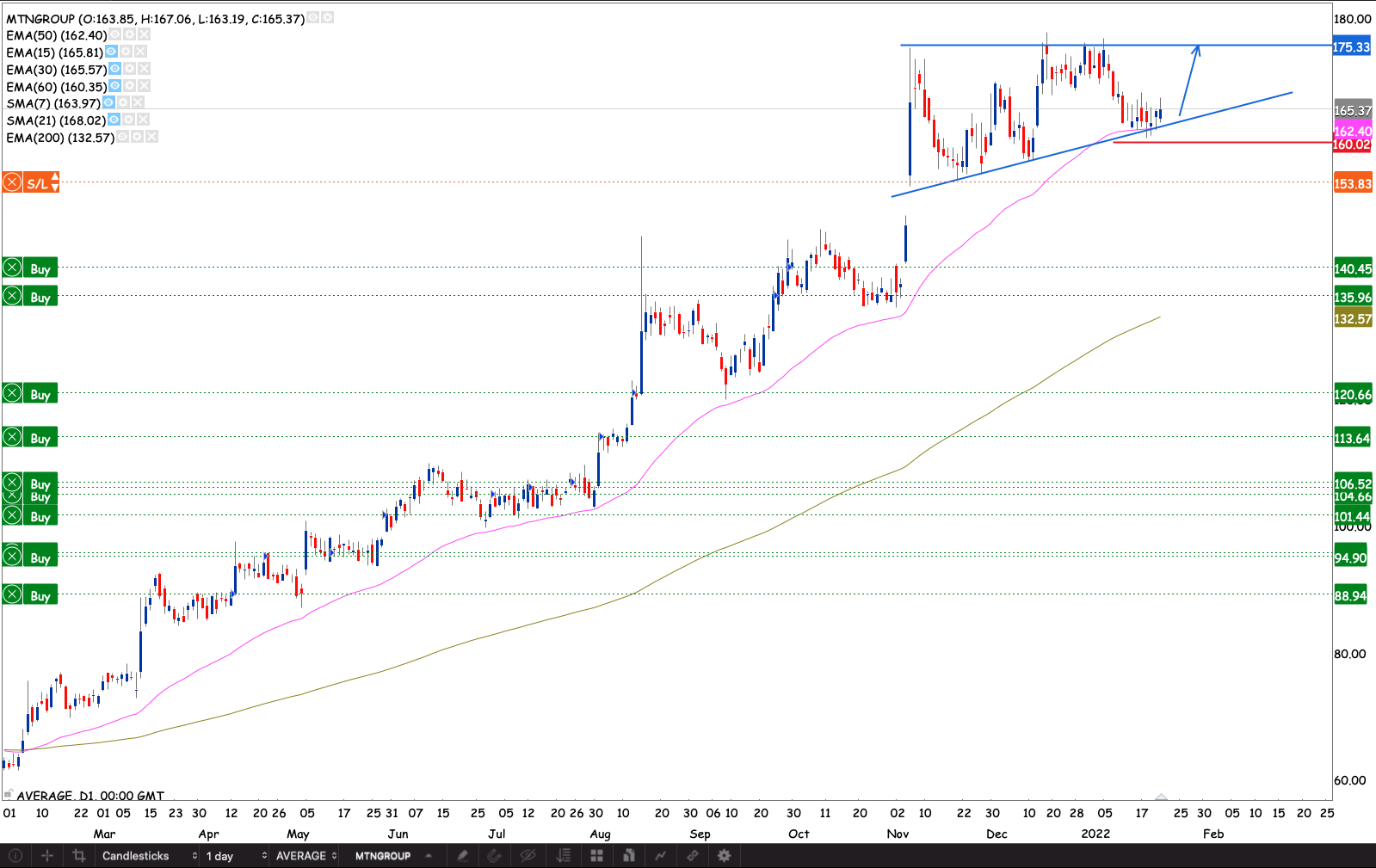The width and height of the screenshot is (1376, 868).
Task: Cancel the S/L stop-loss order
Action: point(12,183)
